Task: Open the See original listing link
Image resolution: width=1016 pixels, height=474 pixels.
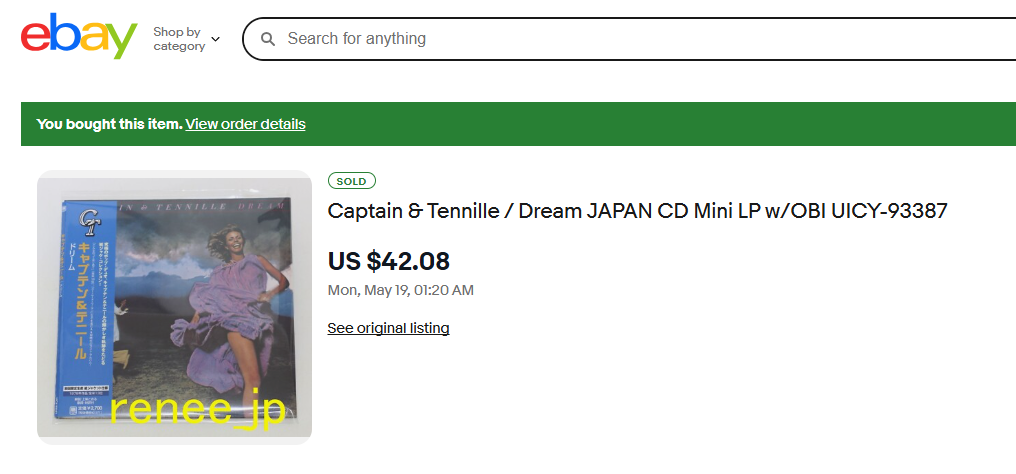Action: tap(388, 328)
